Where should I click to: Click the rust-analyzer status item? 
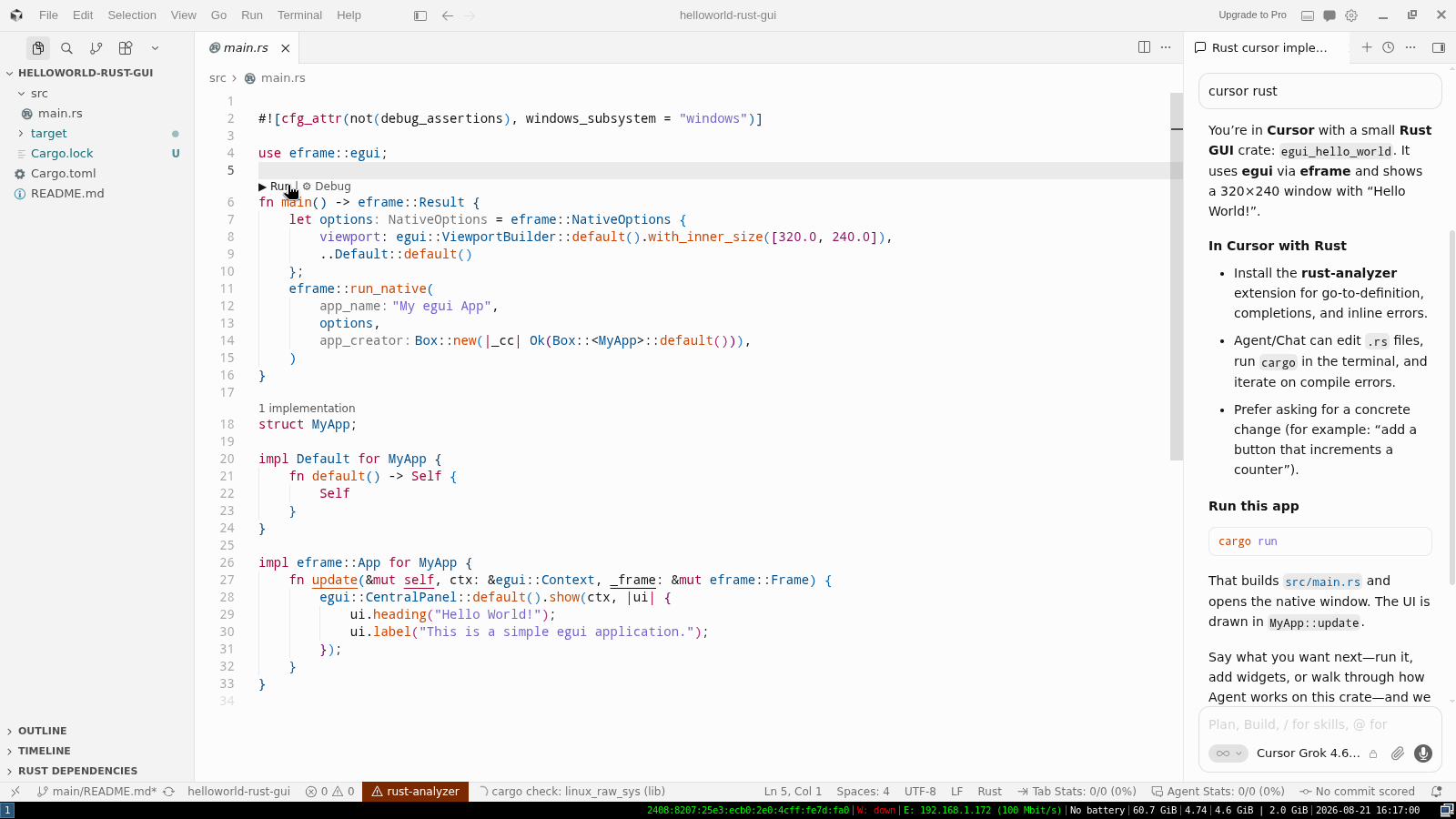pos(415,792)
